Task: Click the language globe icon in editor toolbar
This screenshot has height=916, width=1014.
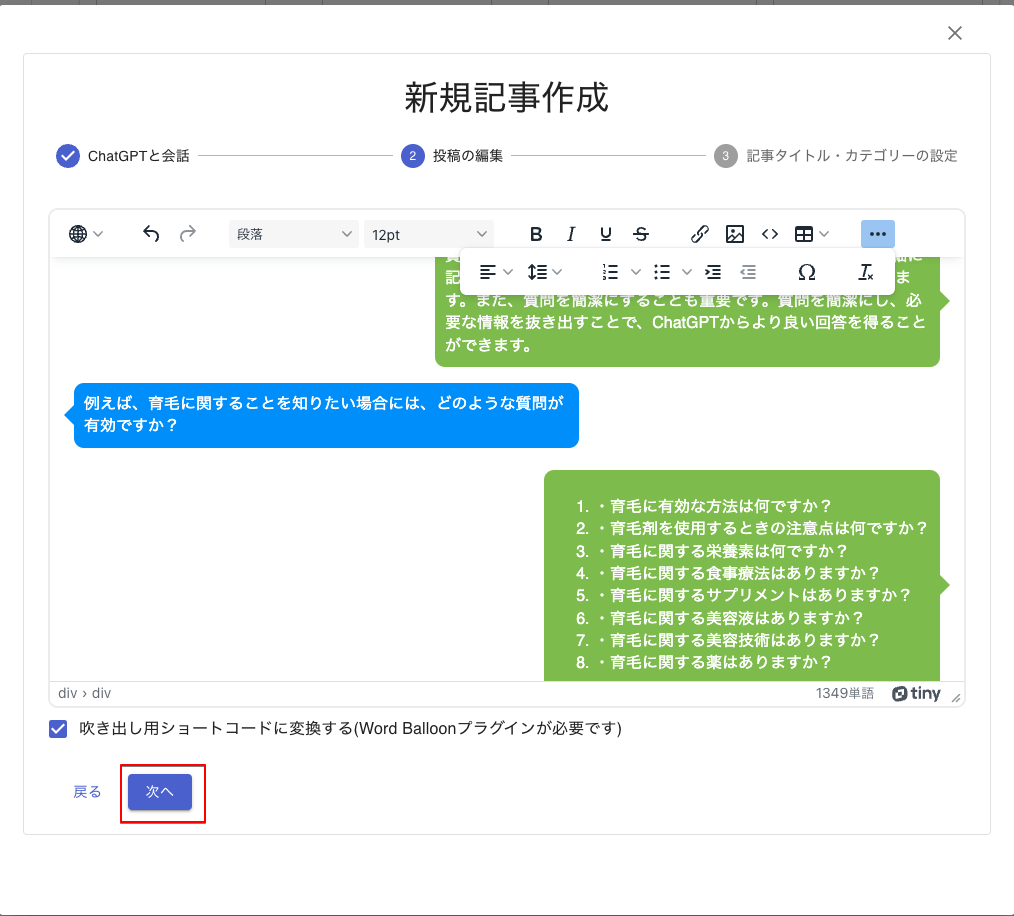Action: tap(78, 234)
